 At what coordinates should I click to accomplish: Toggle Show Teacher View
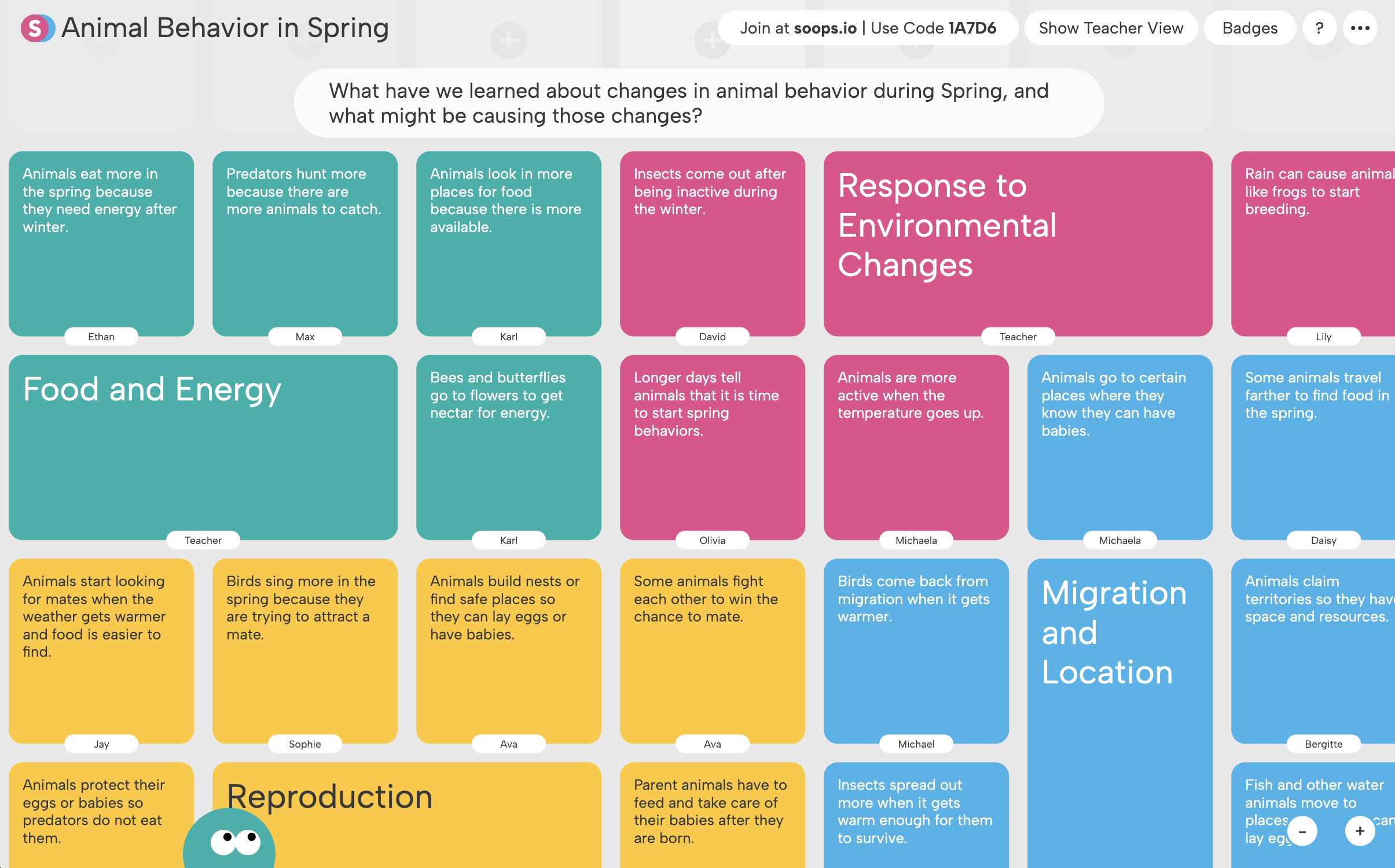tap(1110, 28)
